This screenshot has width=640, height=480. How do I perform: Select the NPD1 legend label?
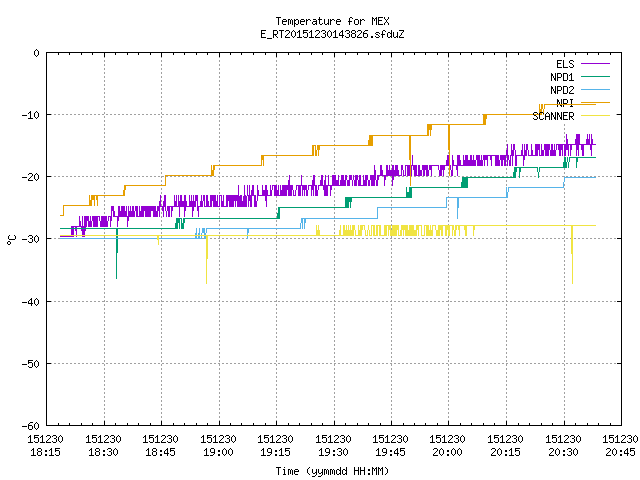(x=562, y=77)
